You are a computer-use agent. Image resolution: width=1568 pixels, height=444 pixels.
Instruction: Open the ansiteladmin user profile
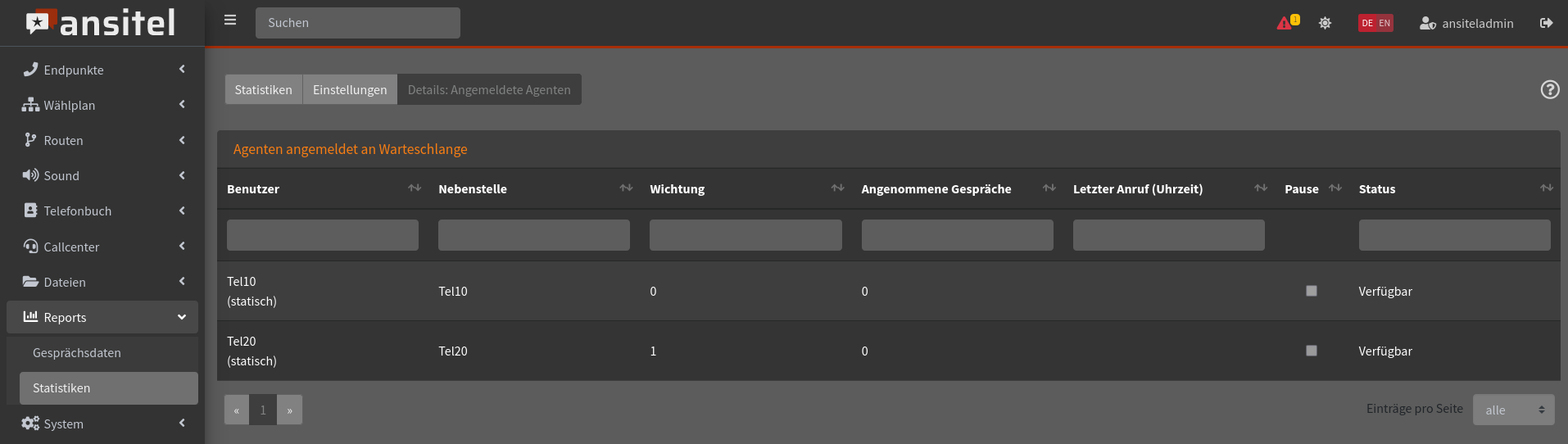(1466, 23)
